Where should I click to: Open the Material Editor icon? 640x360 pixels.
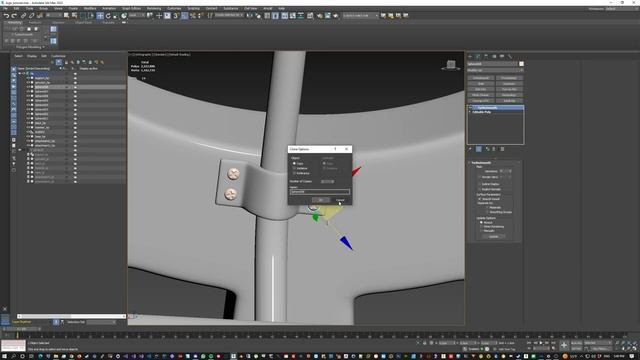pos(310,16)
